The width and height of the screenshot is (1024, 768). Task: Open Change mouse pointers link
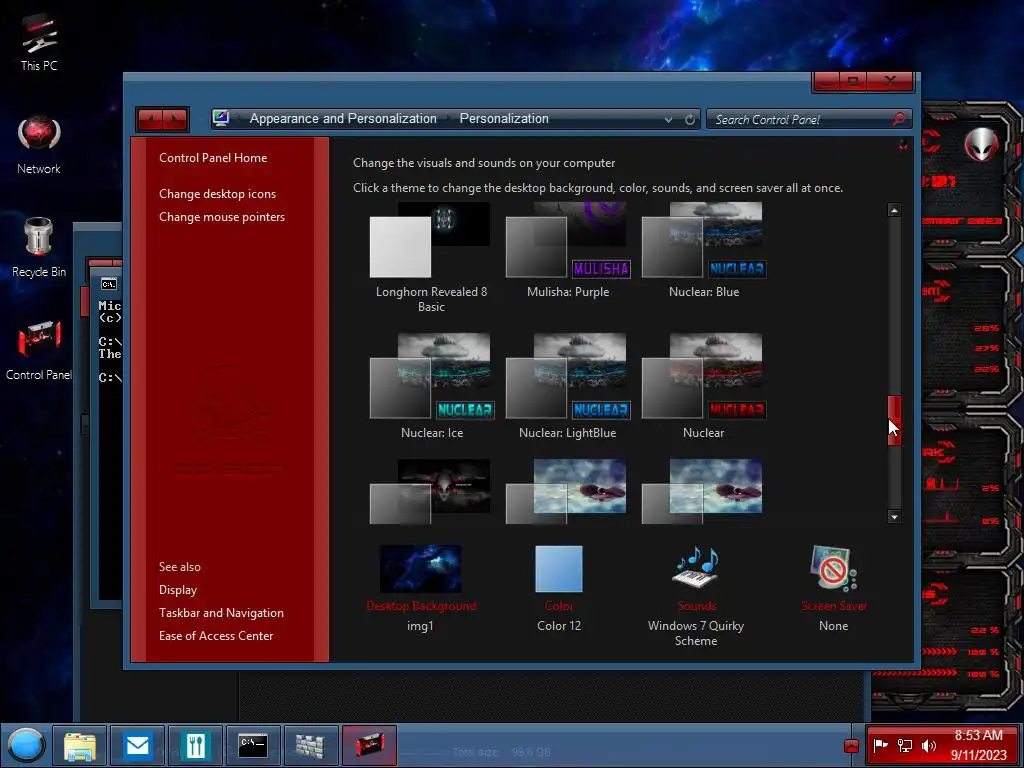[222, 217]
